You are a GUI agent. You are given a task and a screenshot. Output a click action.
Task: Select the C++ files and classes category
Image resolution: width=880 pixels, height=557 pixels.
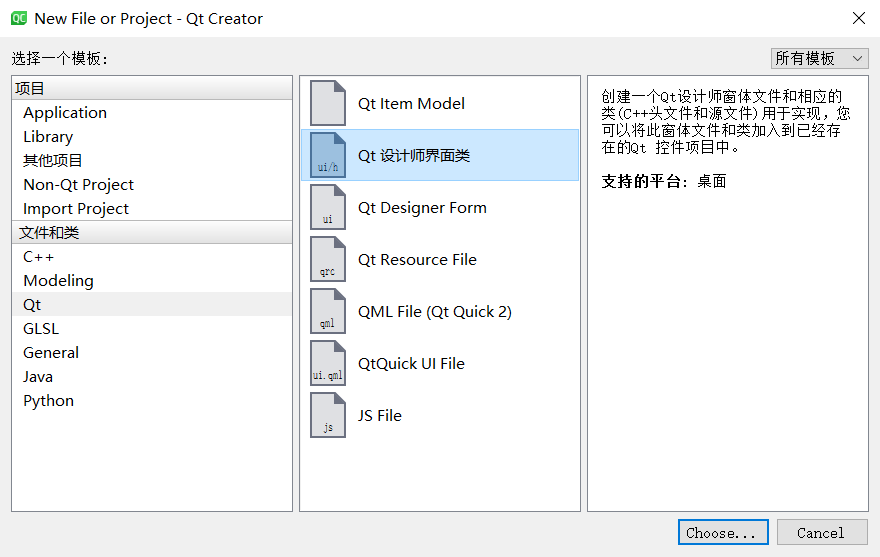(x=152, y=257)
